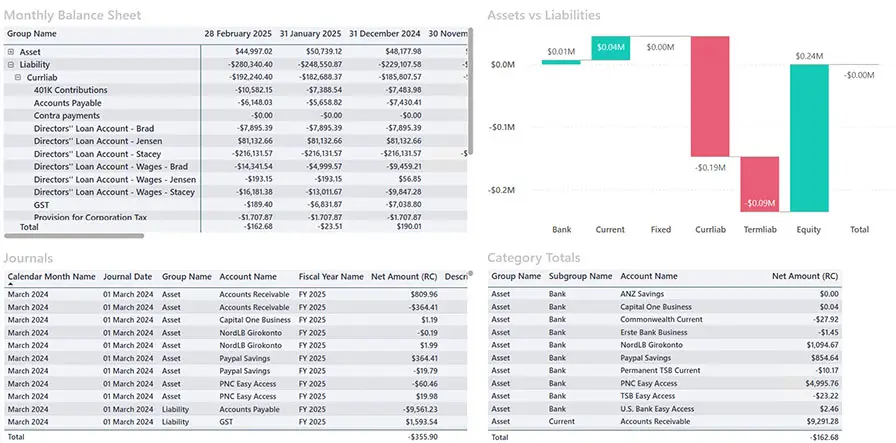
Task: Click the balance sheet vertical scrollbar
Action: 471,90
